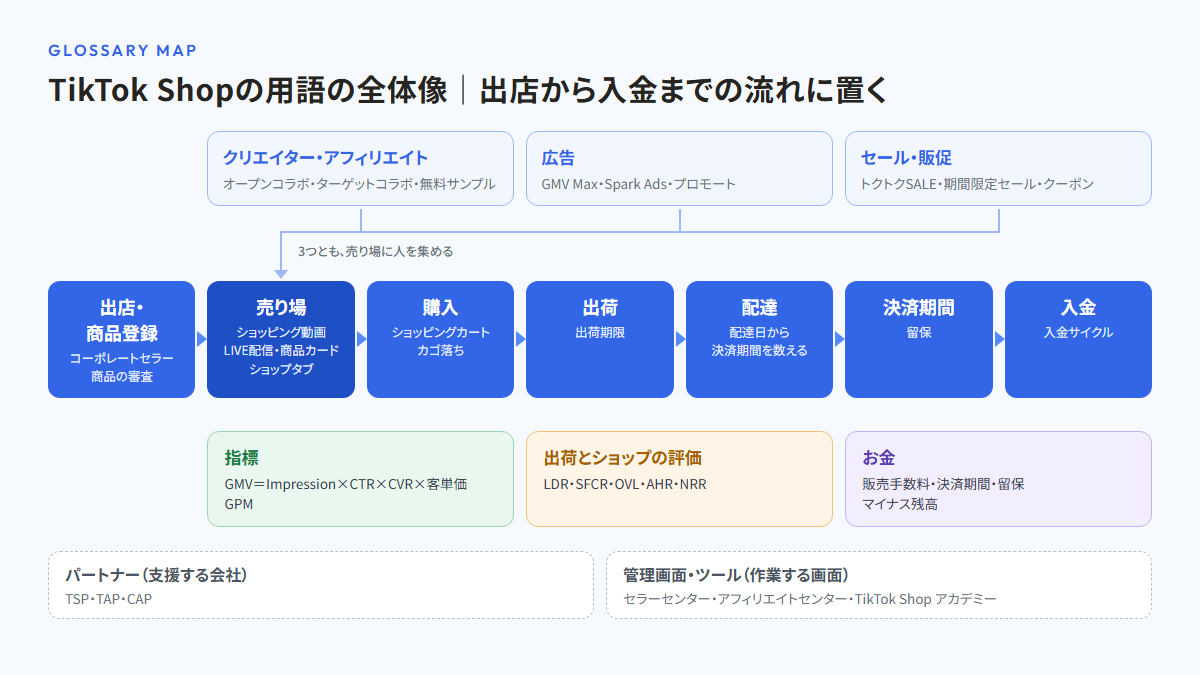This screenshot has height=675, width=1200.
Task: Select the 出荷 step box
Action: pos(600,339)
